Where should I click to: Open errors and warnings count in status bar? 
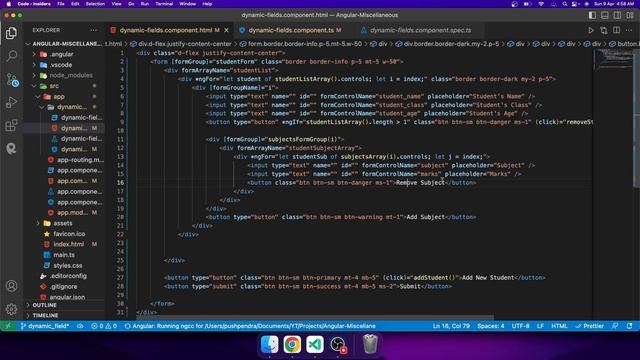(x=104, y=326)
